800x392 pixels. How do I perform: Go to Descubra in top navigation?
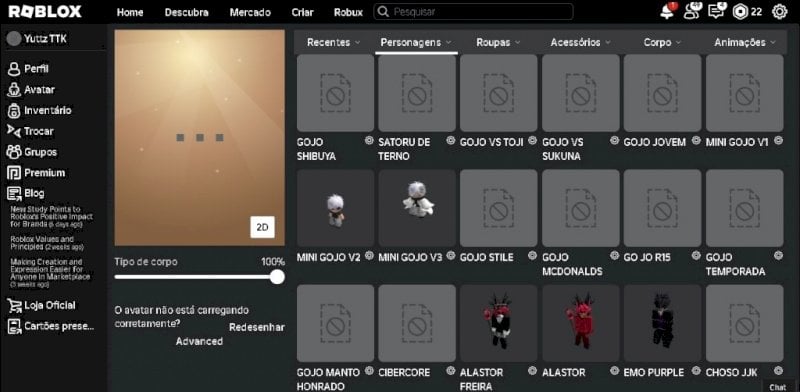186,12
